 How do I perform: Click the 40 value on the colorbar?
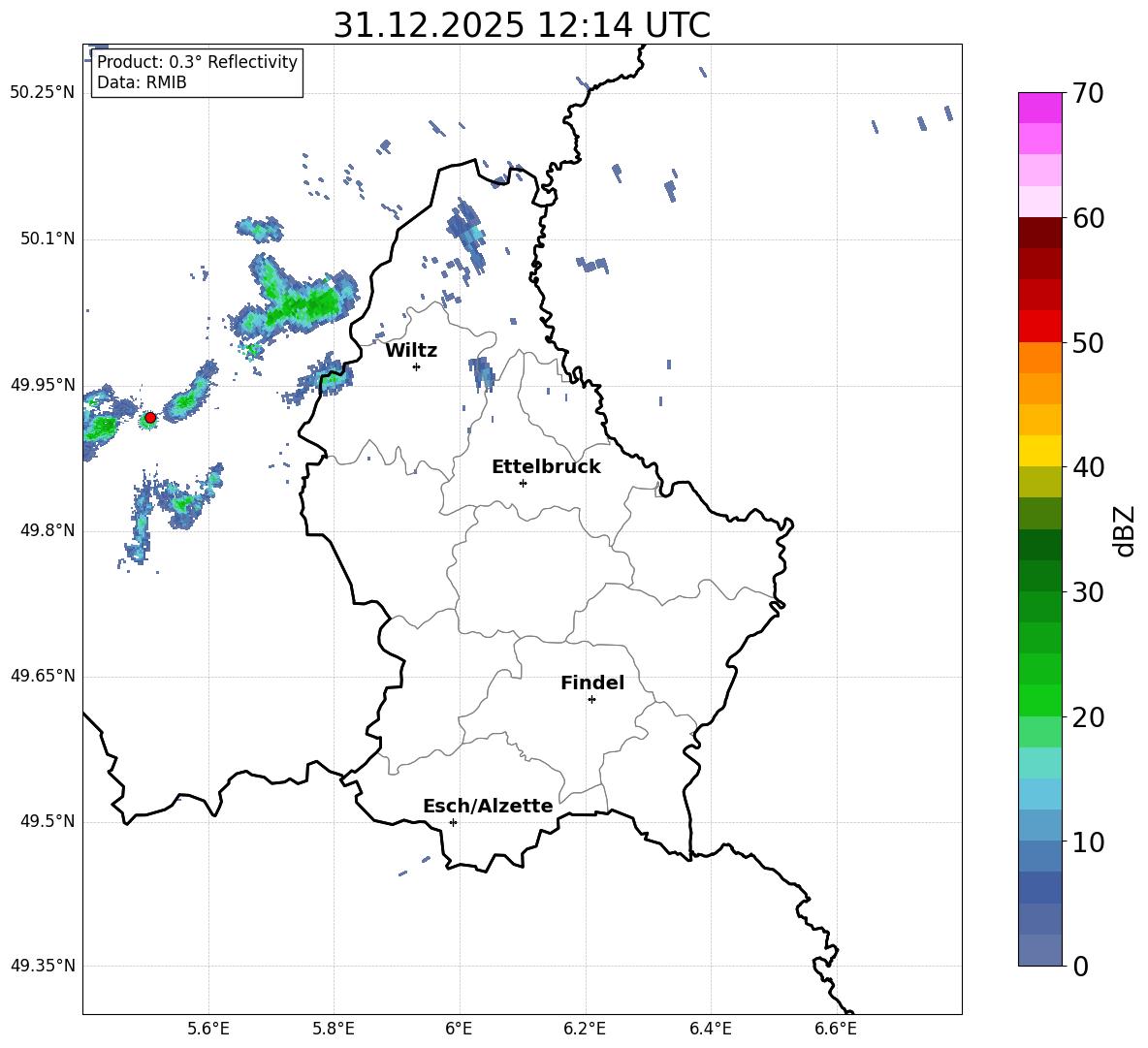tap(1088, 467)
